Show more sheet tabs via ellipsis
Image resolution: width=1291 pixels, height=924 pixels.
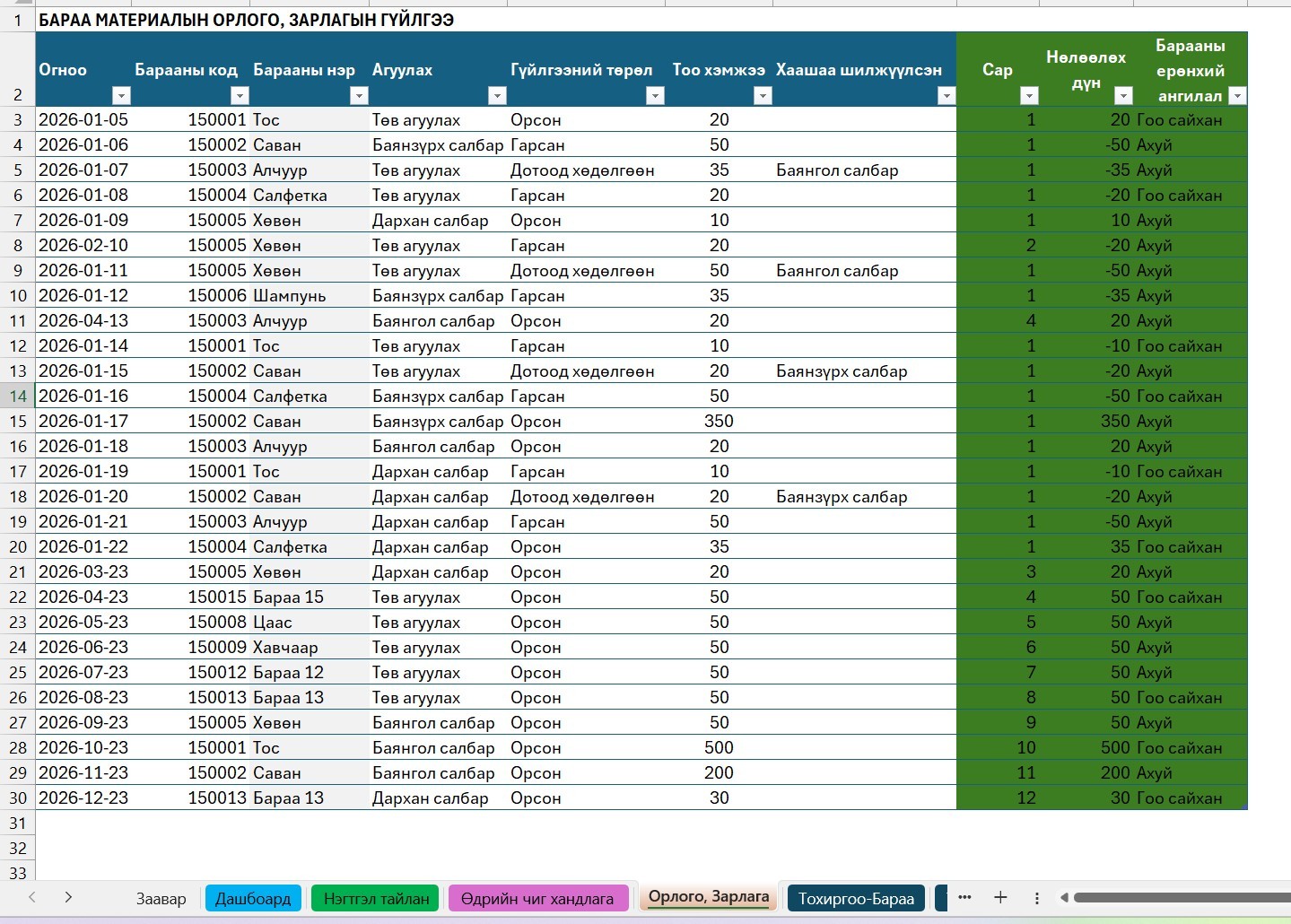[964, 897]
